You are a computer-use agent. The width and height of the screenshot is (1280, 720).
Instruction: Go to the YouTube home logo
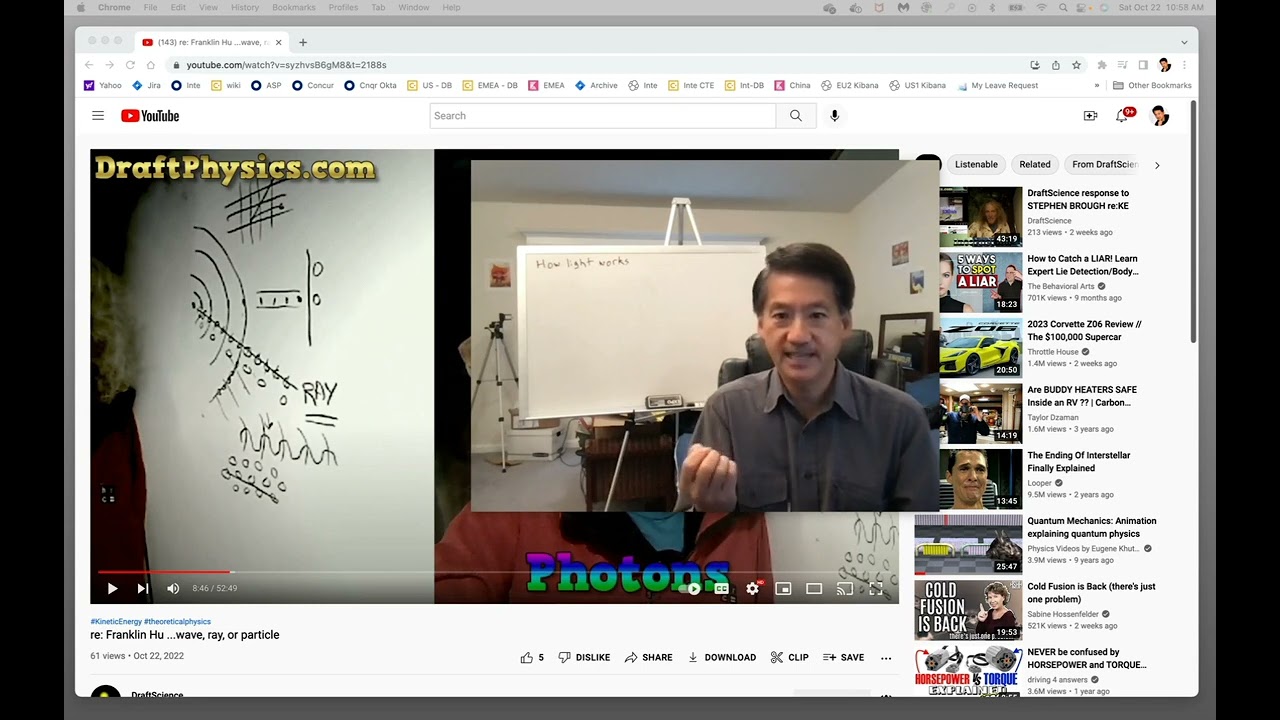(x=150, y=116)
